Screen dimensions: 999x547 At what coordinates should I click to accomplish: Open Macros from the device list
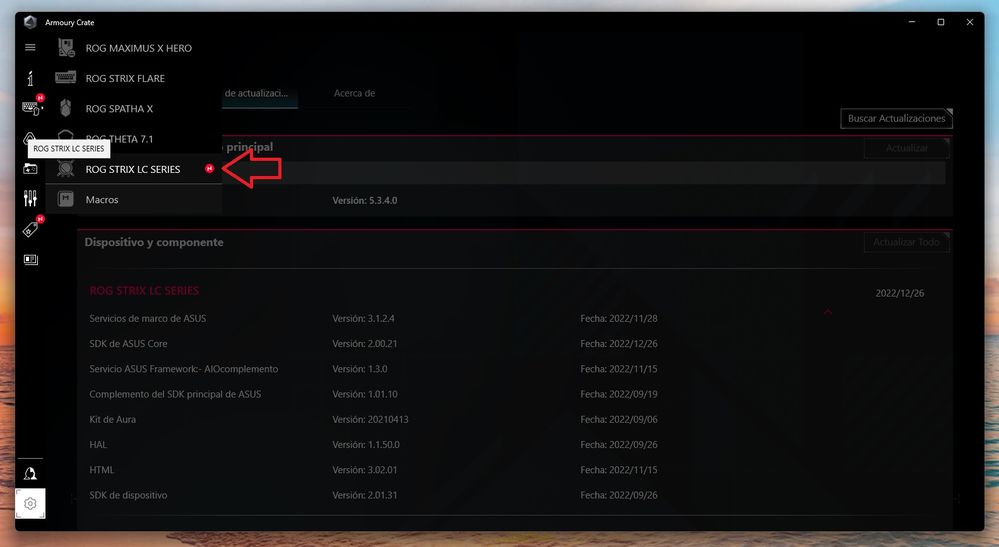point(134,199)
